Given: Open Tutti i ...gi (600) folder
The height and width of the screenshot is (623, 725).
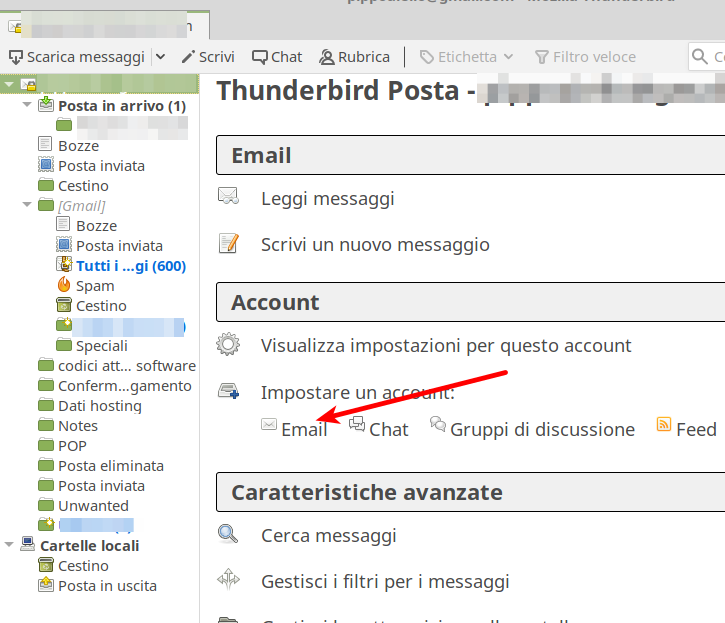Looking at the screenshot, I should [131, 266].
